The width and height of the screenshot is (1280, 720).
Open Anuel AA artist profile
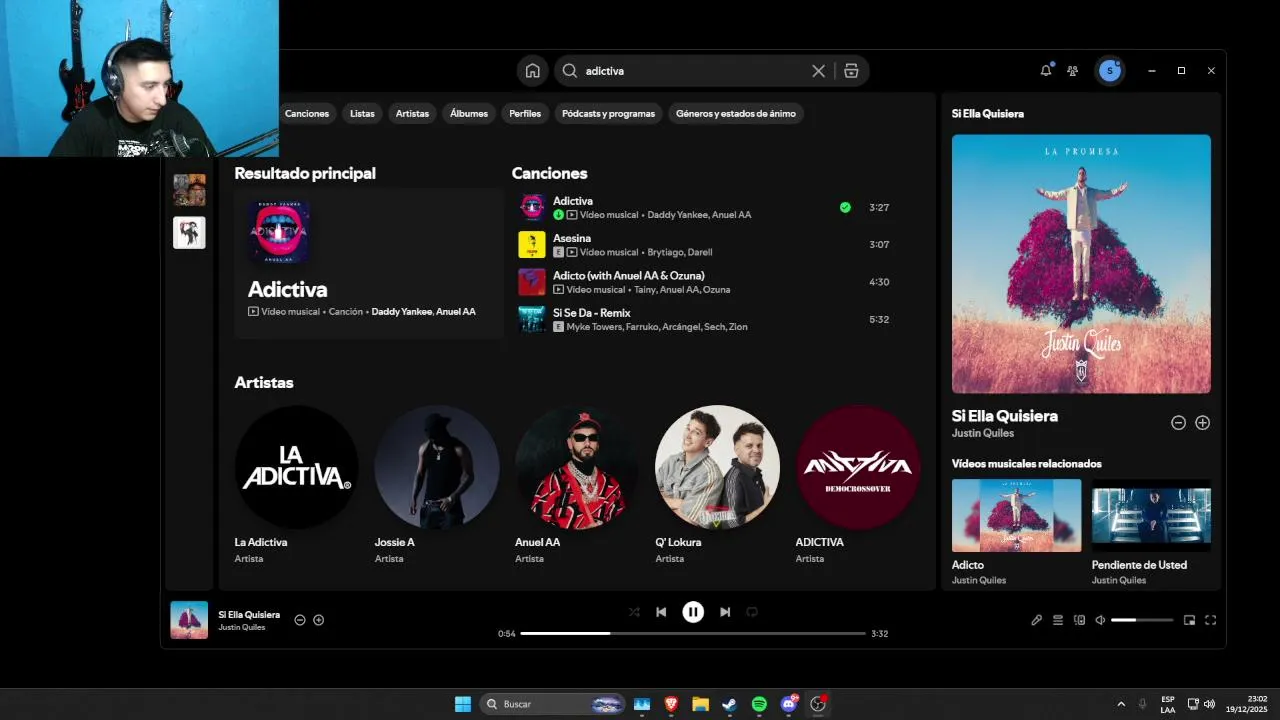(577, 467)
